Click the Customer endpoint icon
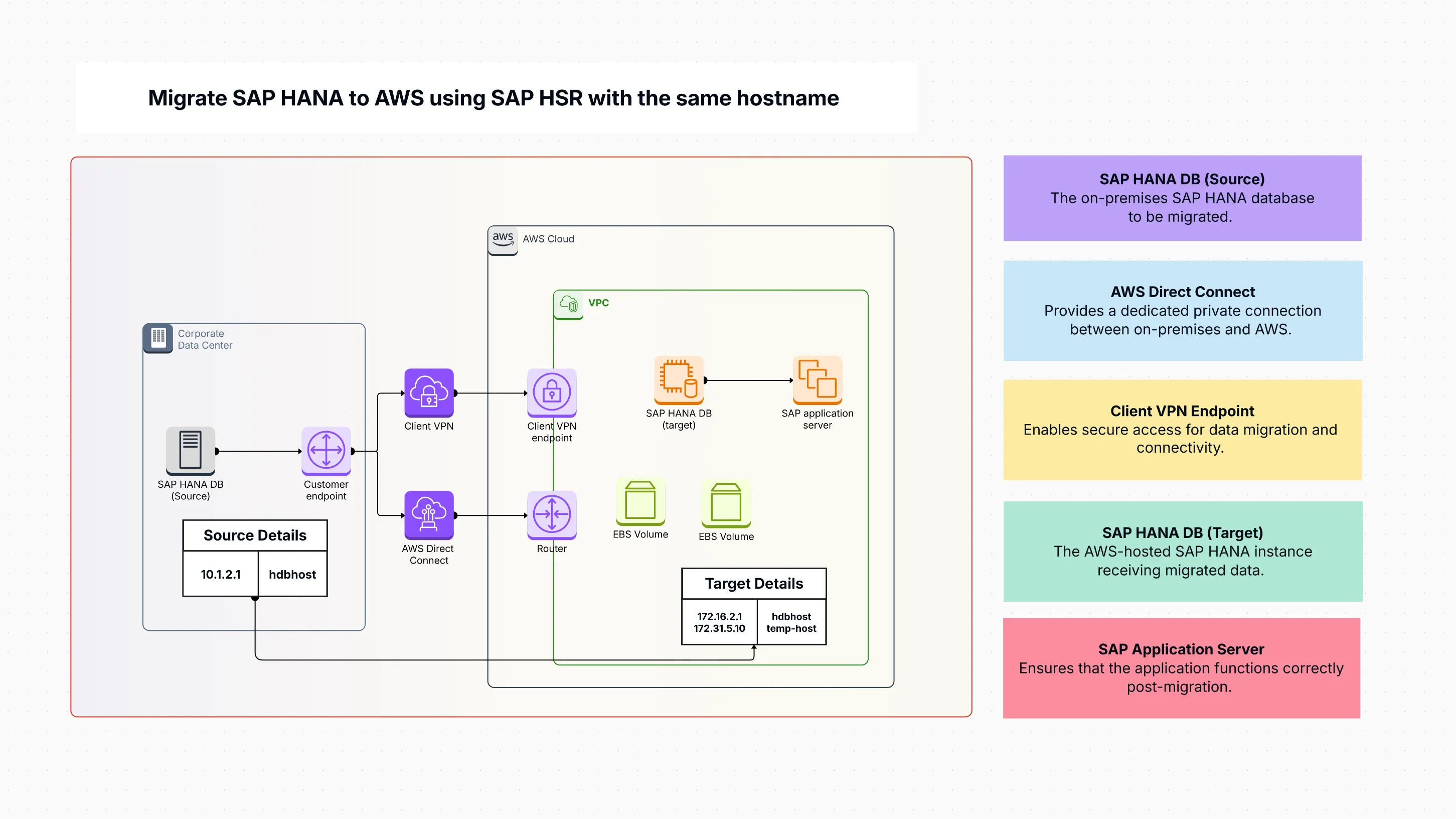1456x819 pixels. (326, 450)
